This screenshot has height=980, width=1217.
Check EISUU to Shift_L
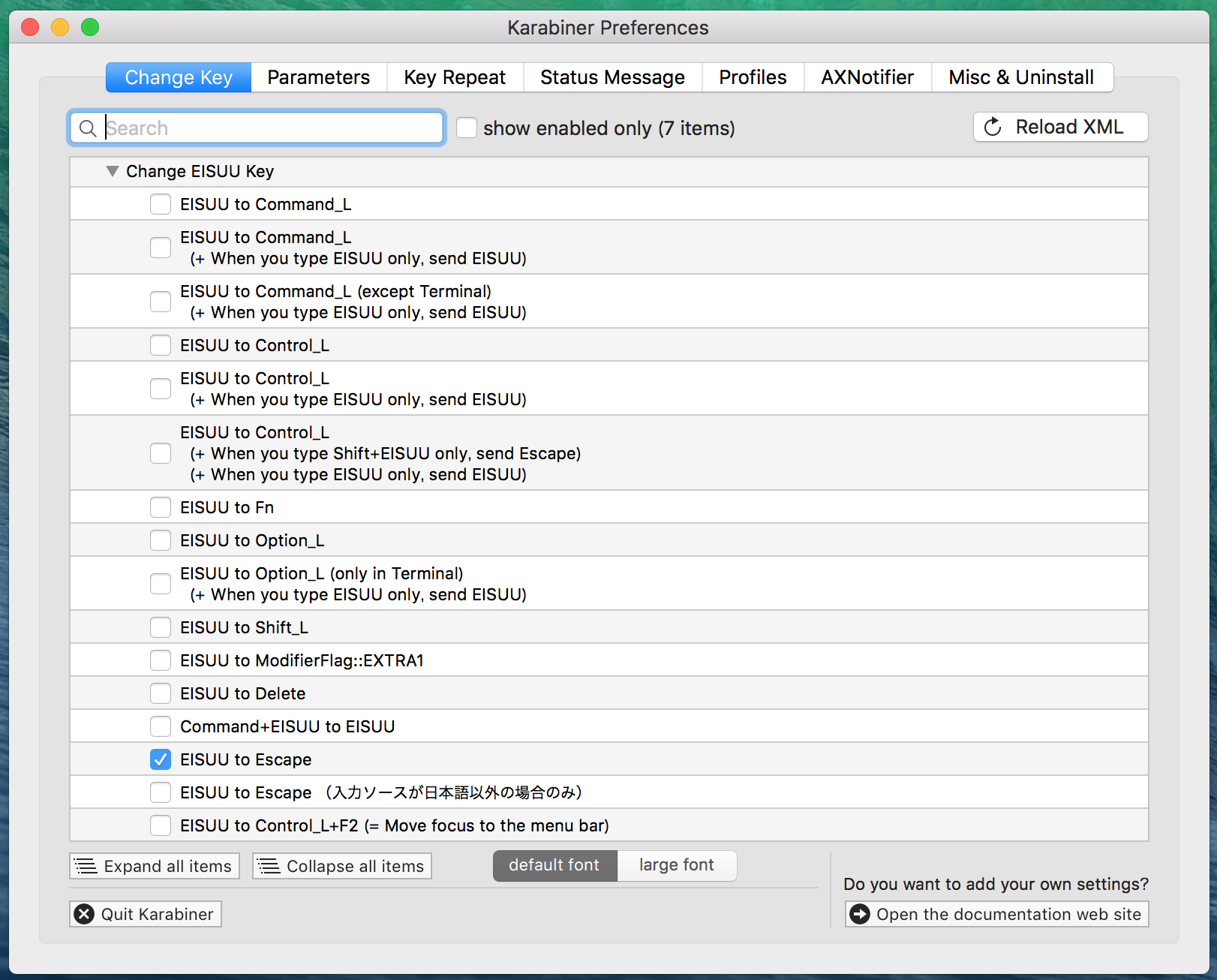161,627
